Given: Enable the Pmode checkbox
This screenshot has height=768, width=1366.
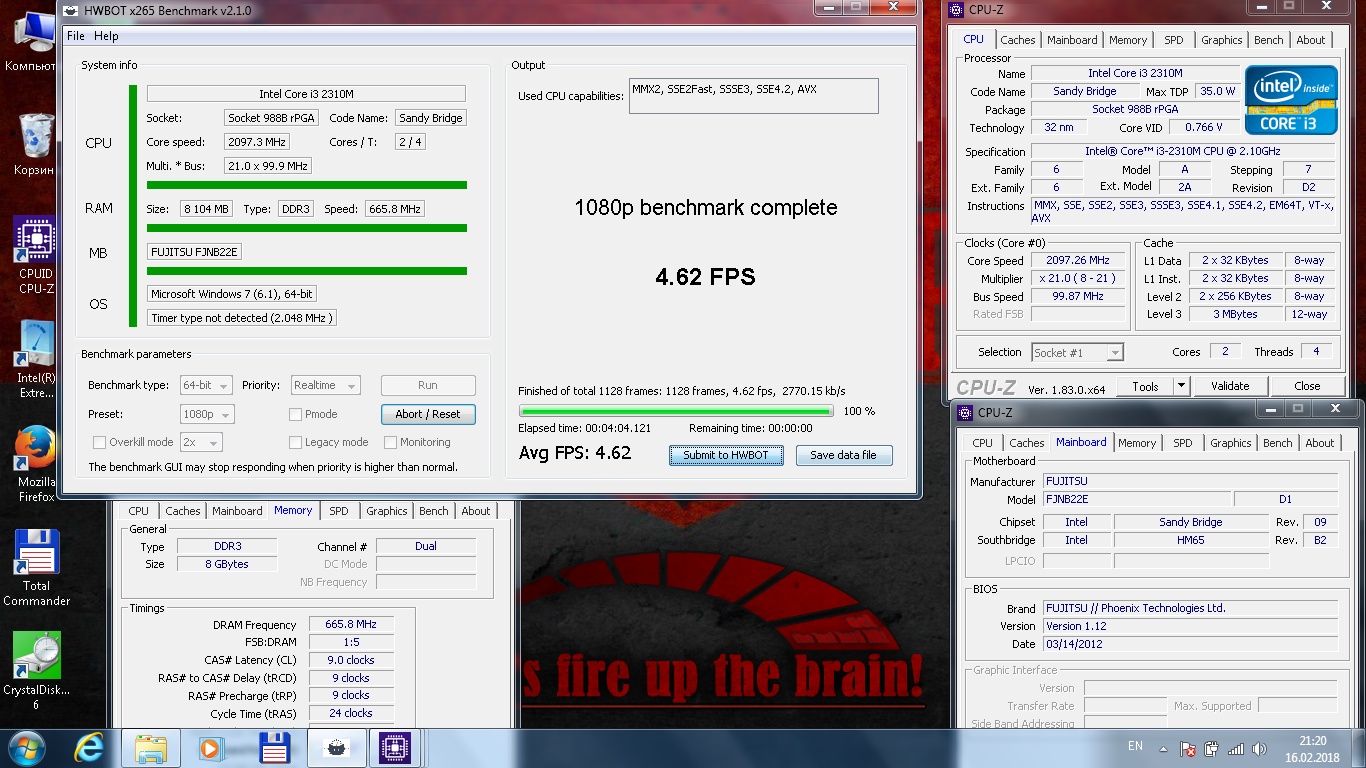Looking at the screenshot, I should 295,414.
